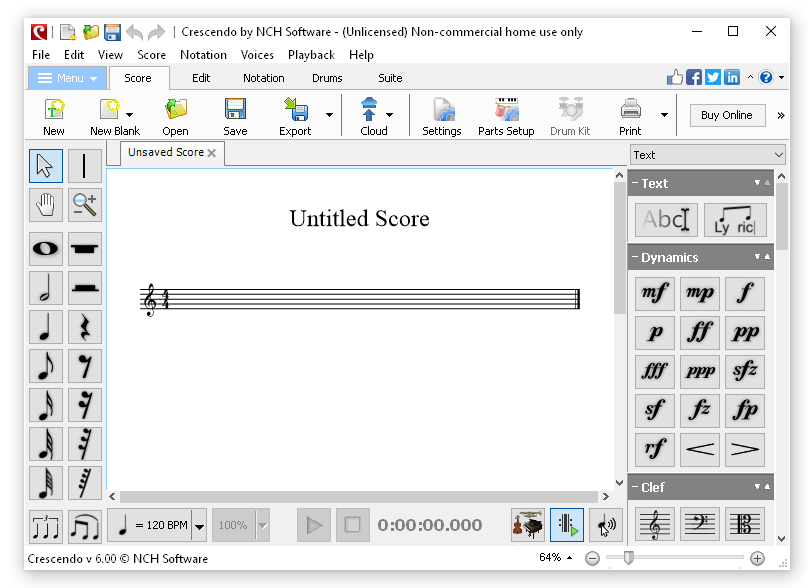Choose the quarter note tool
This screenshot has height=588, width=808.
coord(46,327)
